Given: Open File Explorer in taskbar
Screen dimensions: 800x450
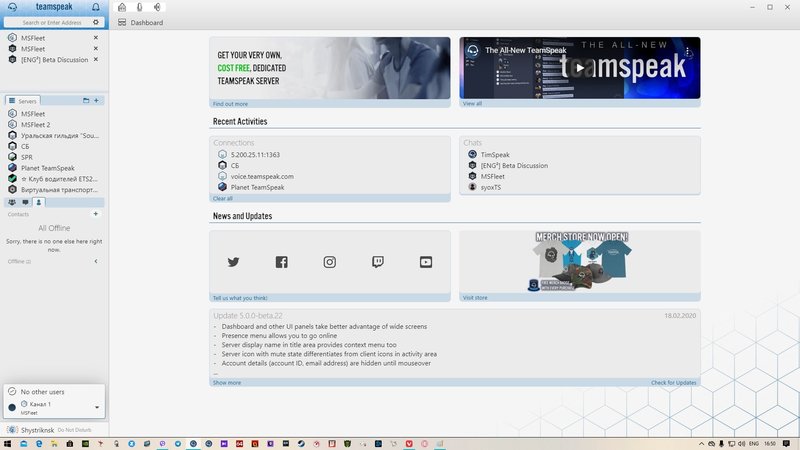Looking at the screenshot, I should coord(54,444).
